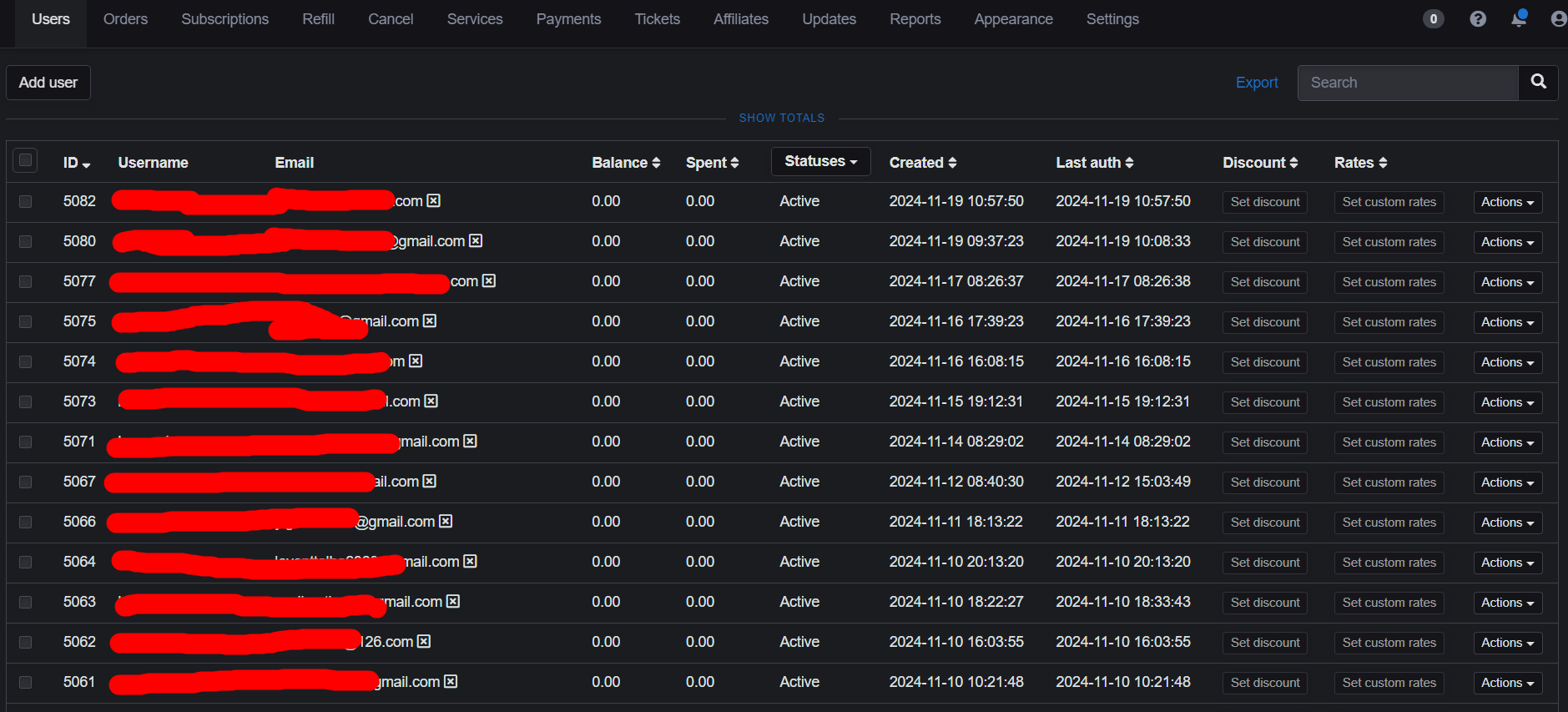Open the Settings tab
Image resolution: width=1568 pixels, height=712 pixels.
[1112, 19]
